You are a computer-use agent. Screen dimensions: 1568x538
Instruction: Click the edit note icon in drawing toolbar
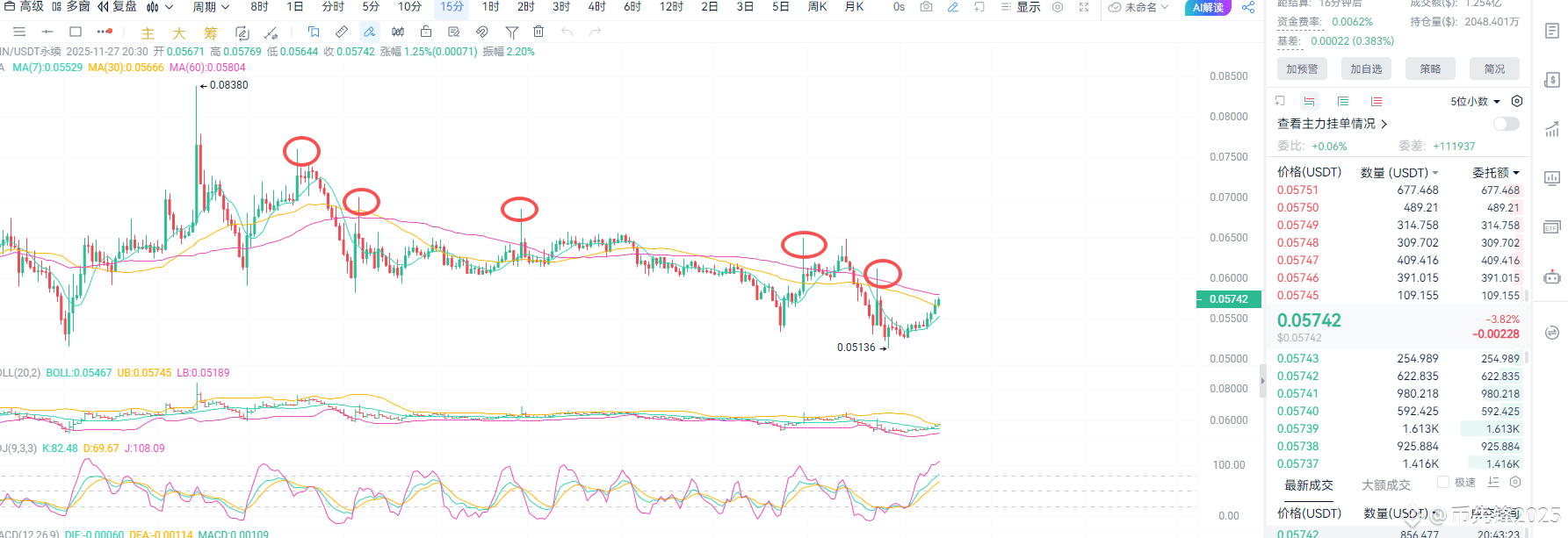(x=454, y=32)
